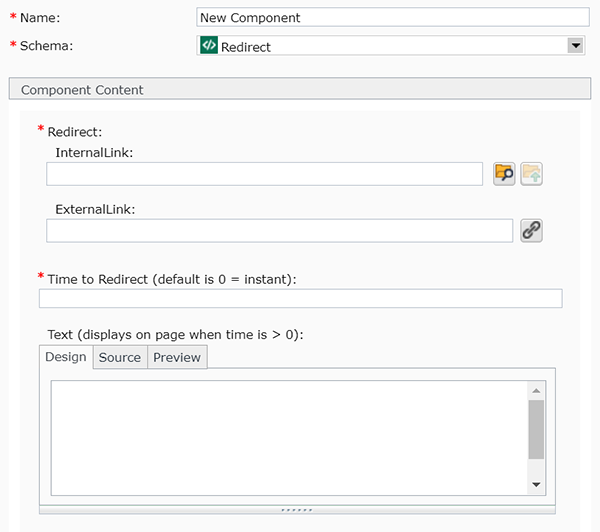Image resolution: width=600 pixels, height=532 pixels.
Task: Open the Schema dropdown arrow
Action: pyautogui.click(x=575, y=45)
